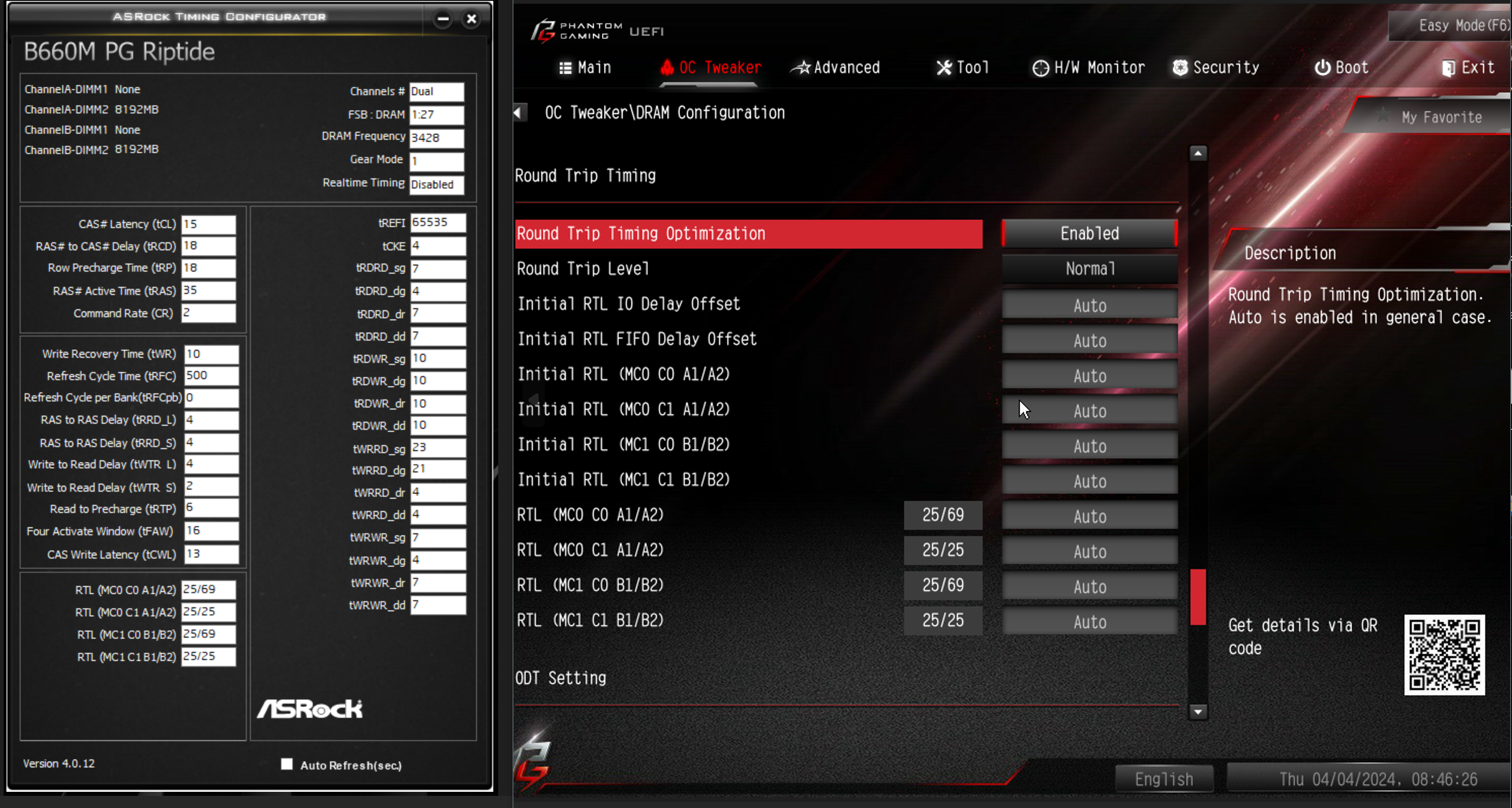Click the CAS# Latency (tCL) value field
Image resolution: width=1512 pixels, height=808 pixels.
coord(208,224)
